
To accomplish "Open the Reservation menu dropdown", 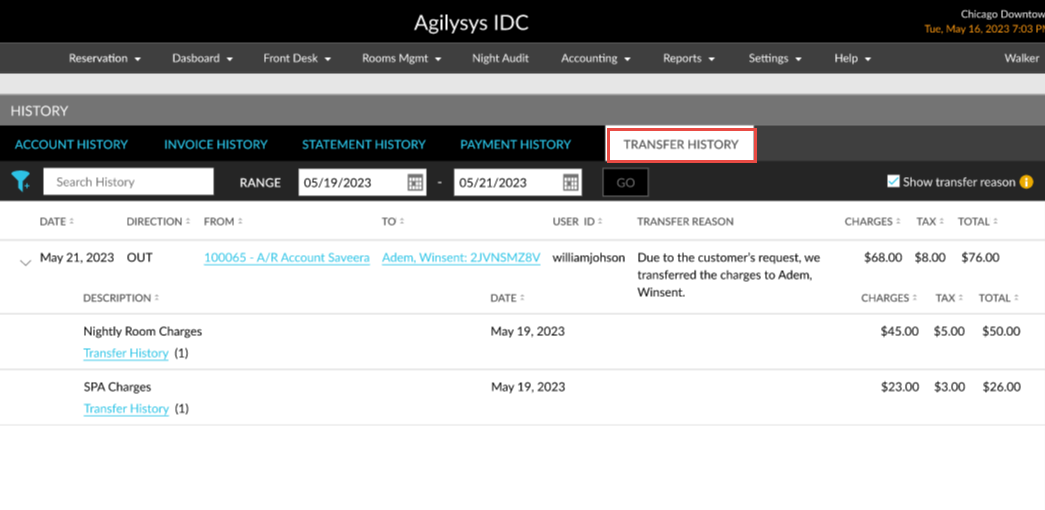I will (105, 59).
